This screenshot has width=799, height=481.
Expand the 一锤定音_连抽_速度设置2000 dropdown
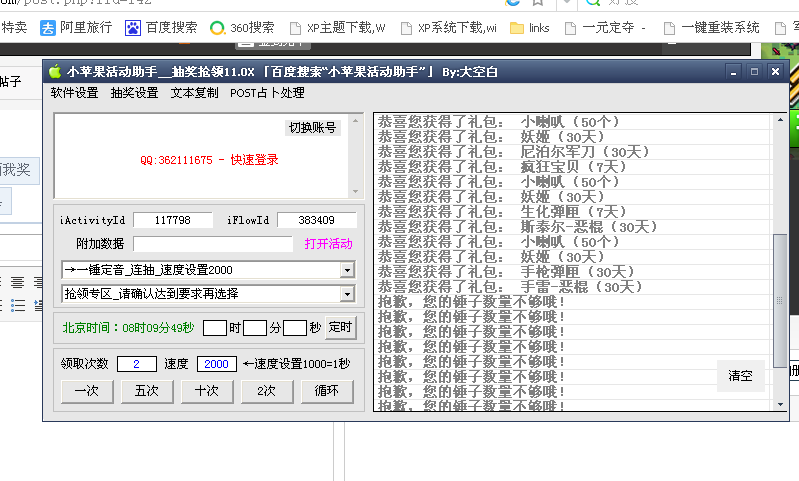point(347,270)
